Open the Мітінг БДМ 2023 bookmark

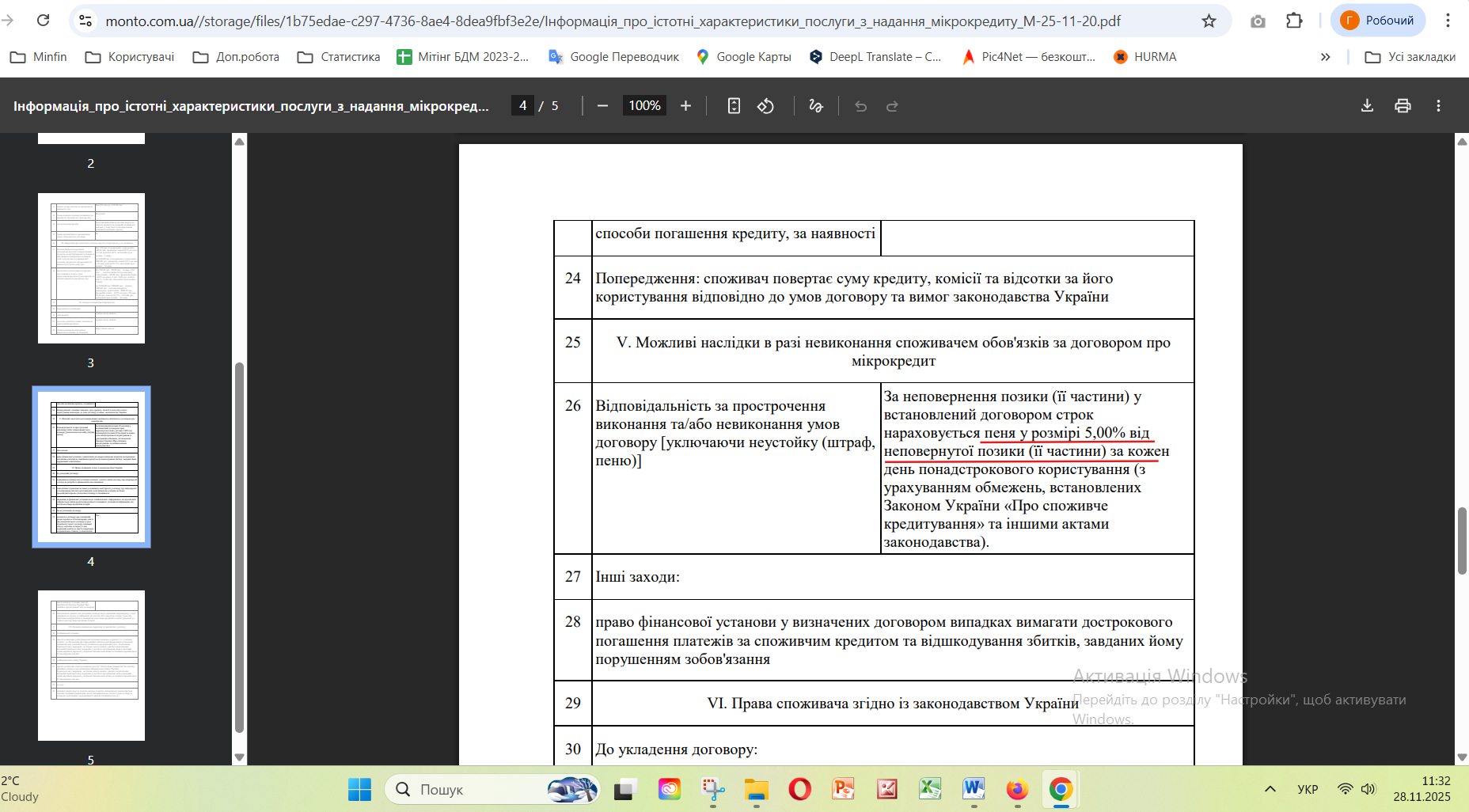(x=463, y=57)
